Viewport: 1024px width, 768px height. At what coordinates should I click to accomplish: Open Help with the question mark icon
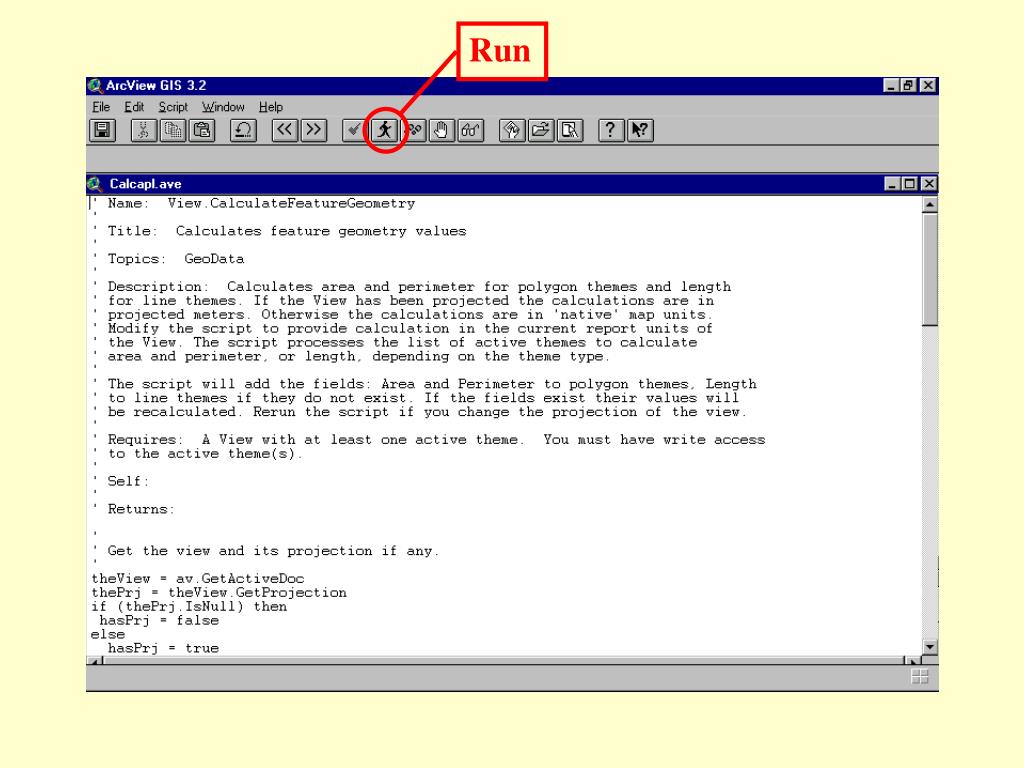tap(611, 131)
